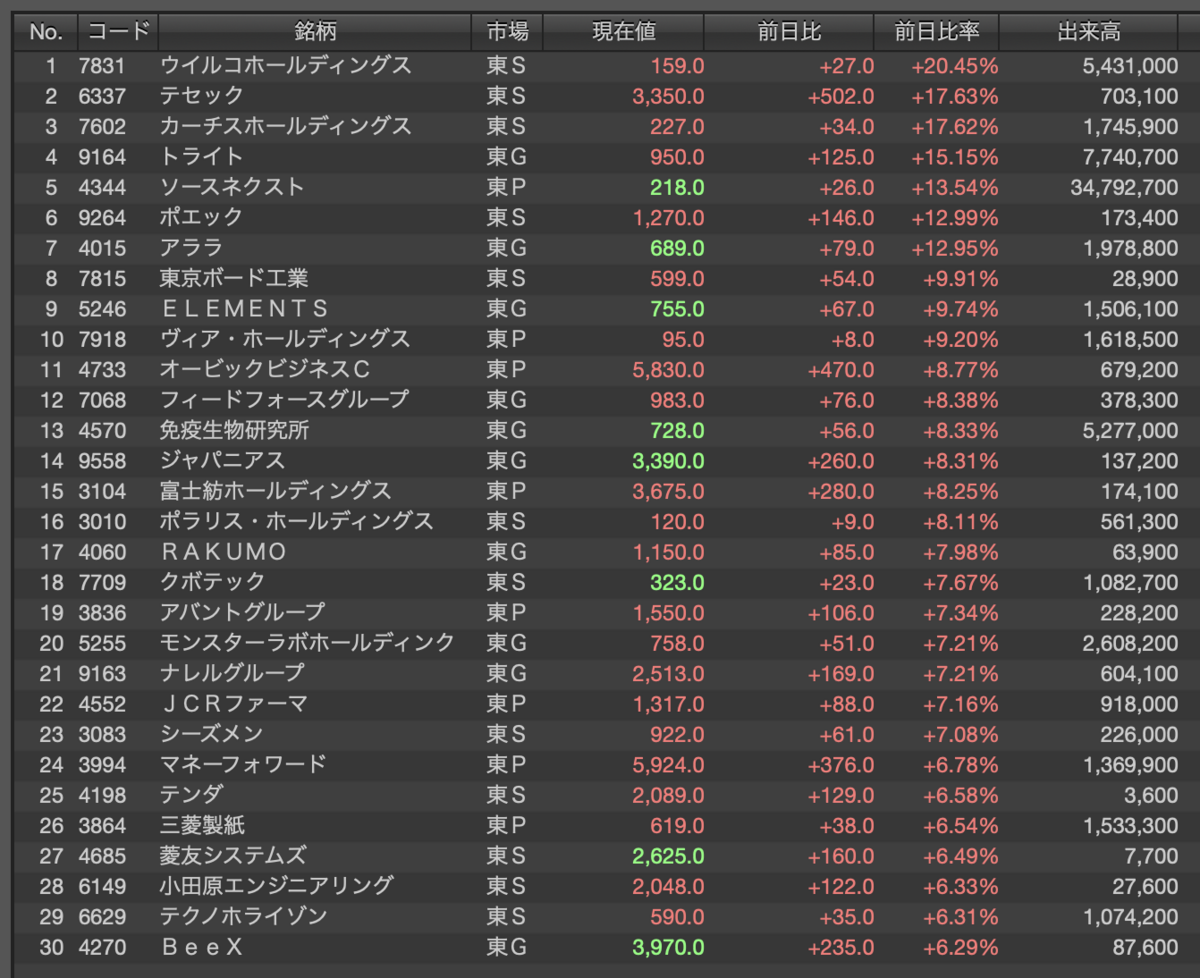This screenshot has width=1200, height=978.
Task: Click アバントグループ stock name
Action: point(243,612)
